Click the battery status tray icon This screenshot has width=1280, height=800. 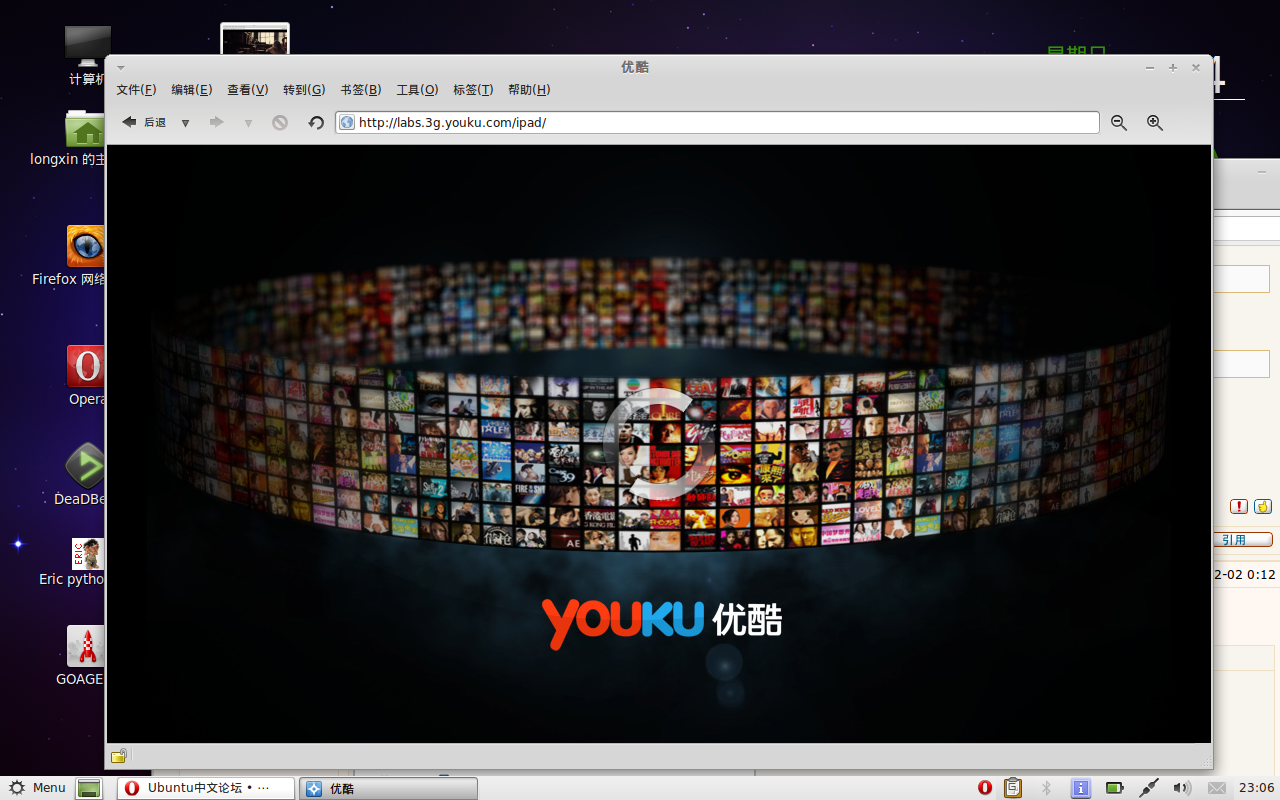tap(1115, 788)
